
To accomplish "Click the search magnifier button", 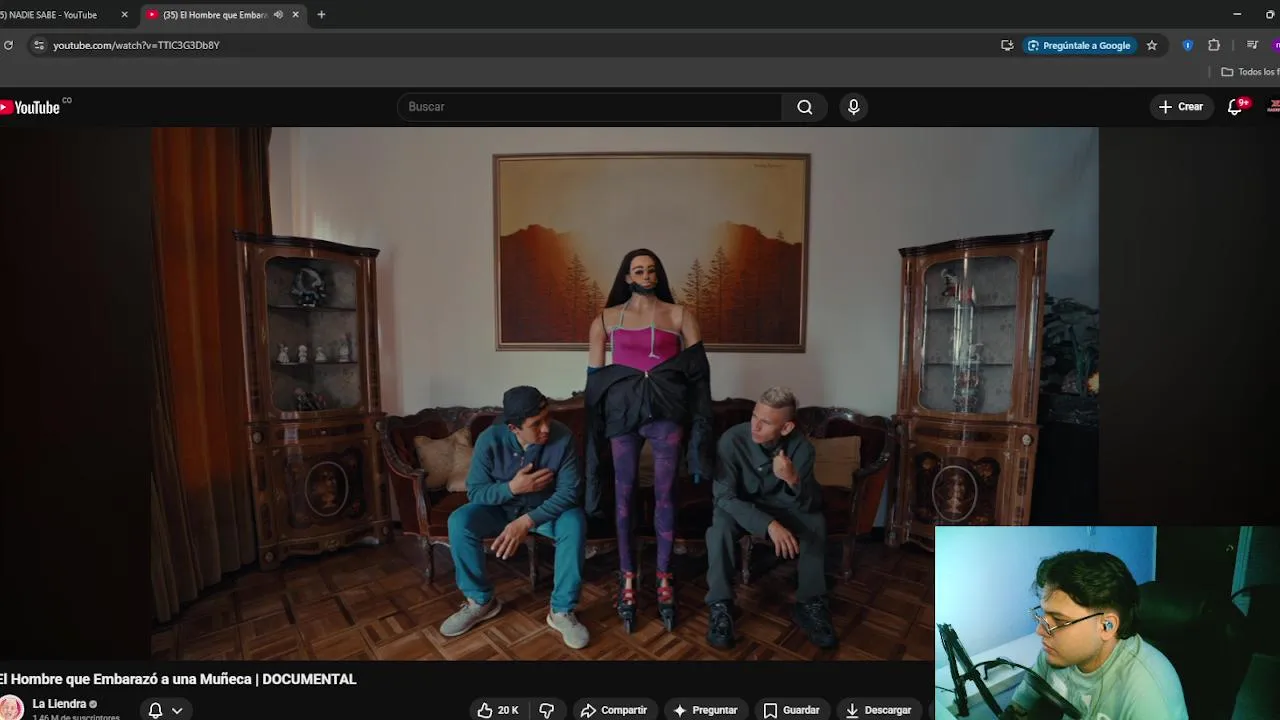I will coord(805,107).
